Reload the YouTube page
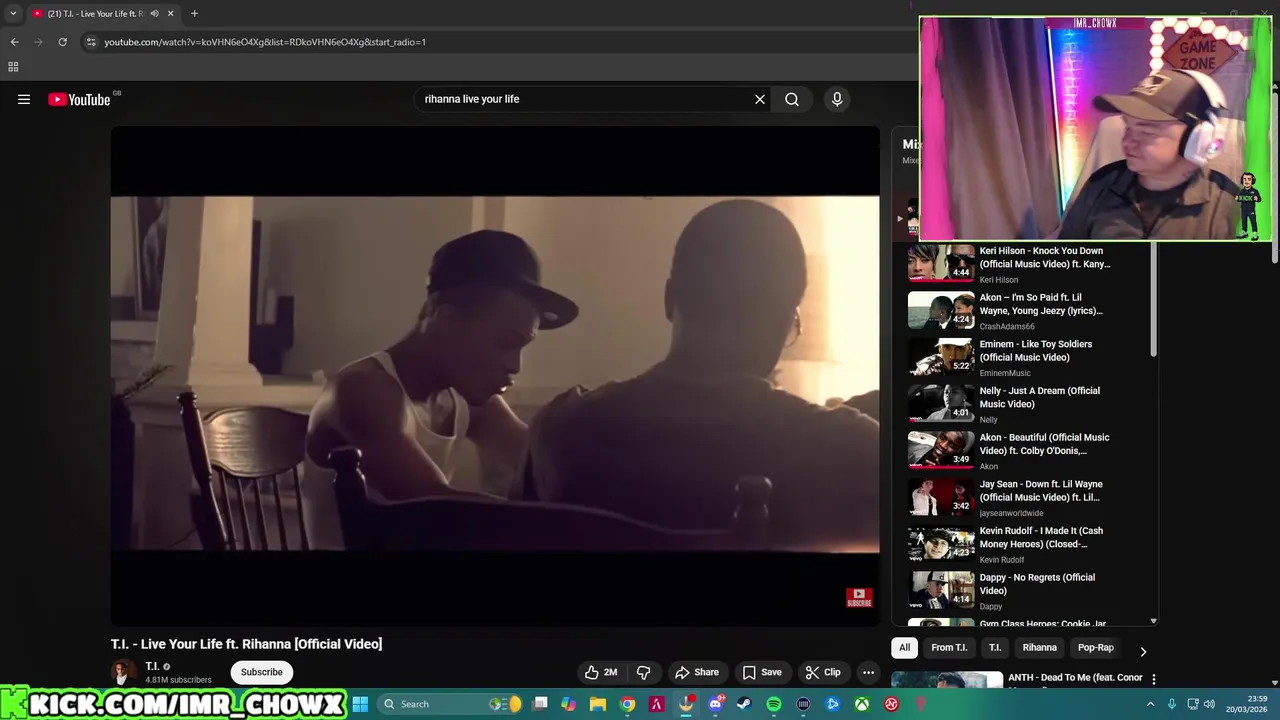The image size is (1280, 720). click(62, 42)
